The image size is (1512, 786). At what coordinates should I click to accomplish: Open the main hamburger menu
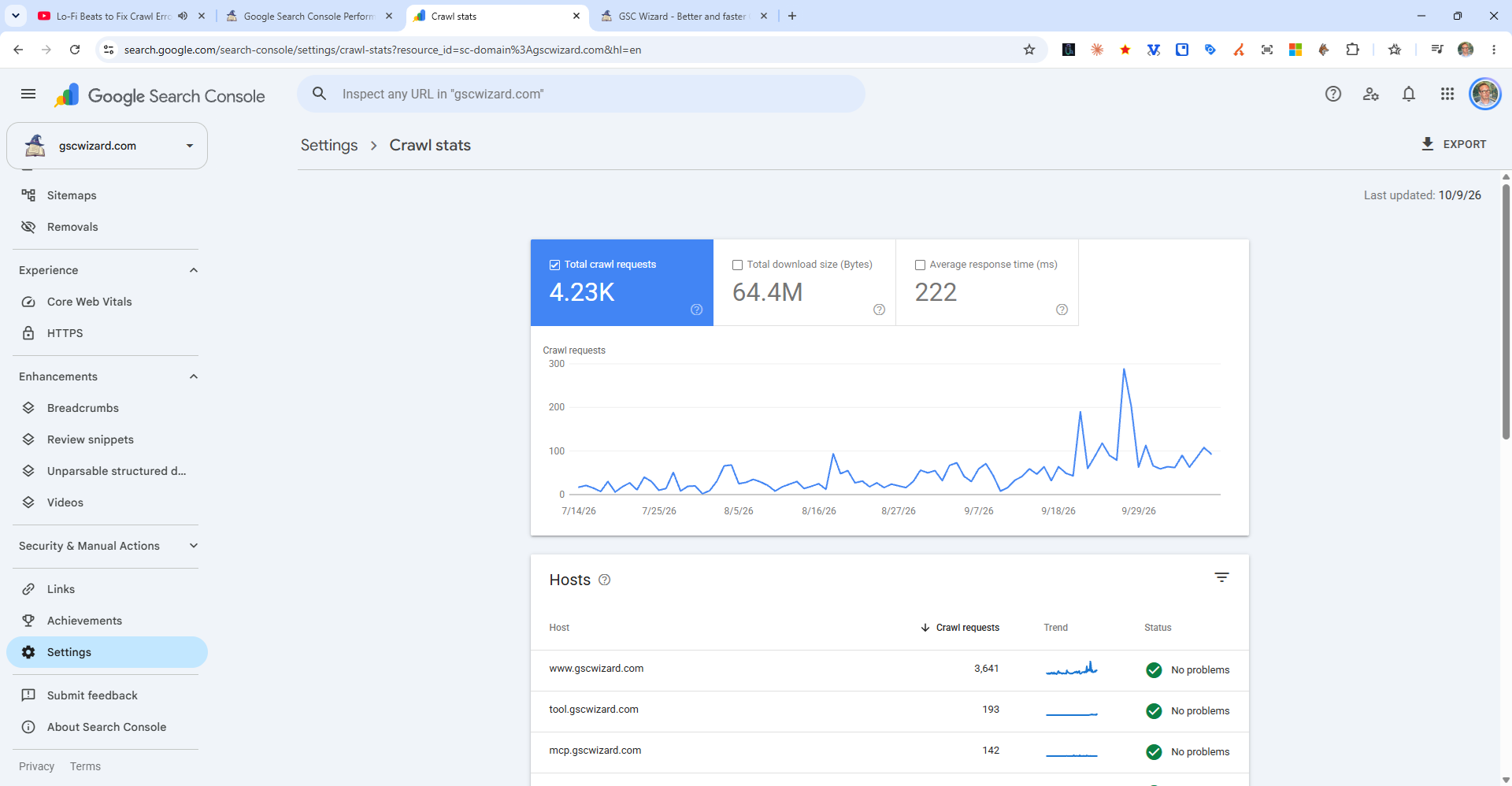click(28, 95)
